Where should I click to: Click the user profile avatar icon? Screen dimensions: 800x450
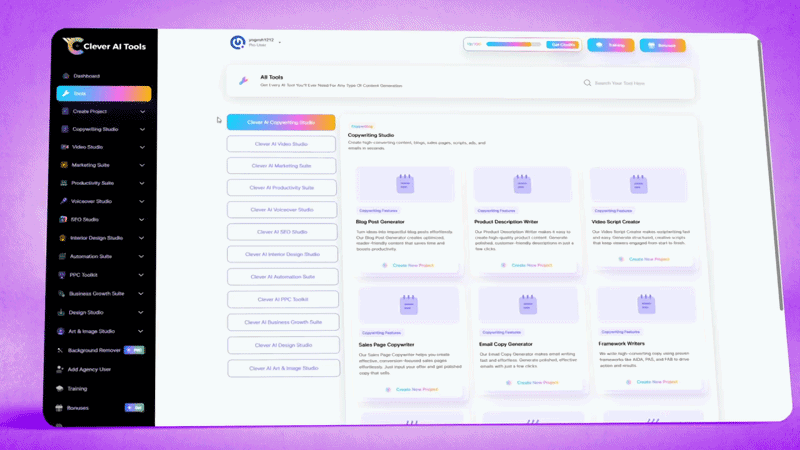pyautogui.click(x=238, y=43)
